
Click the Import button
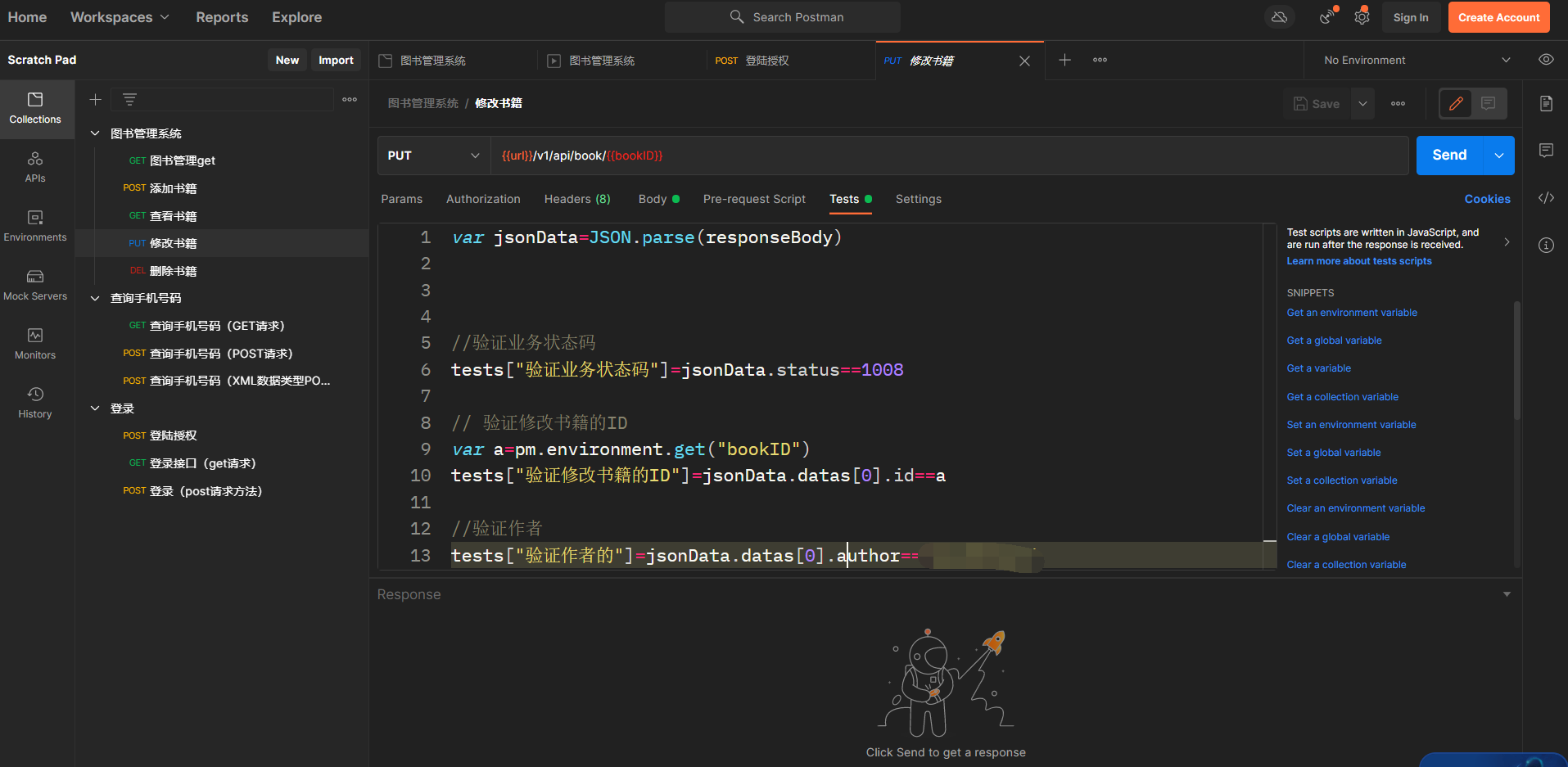pos(336,60)
